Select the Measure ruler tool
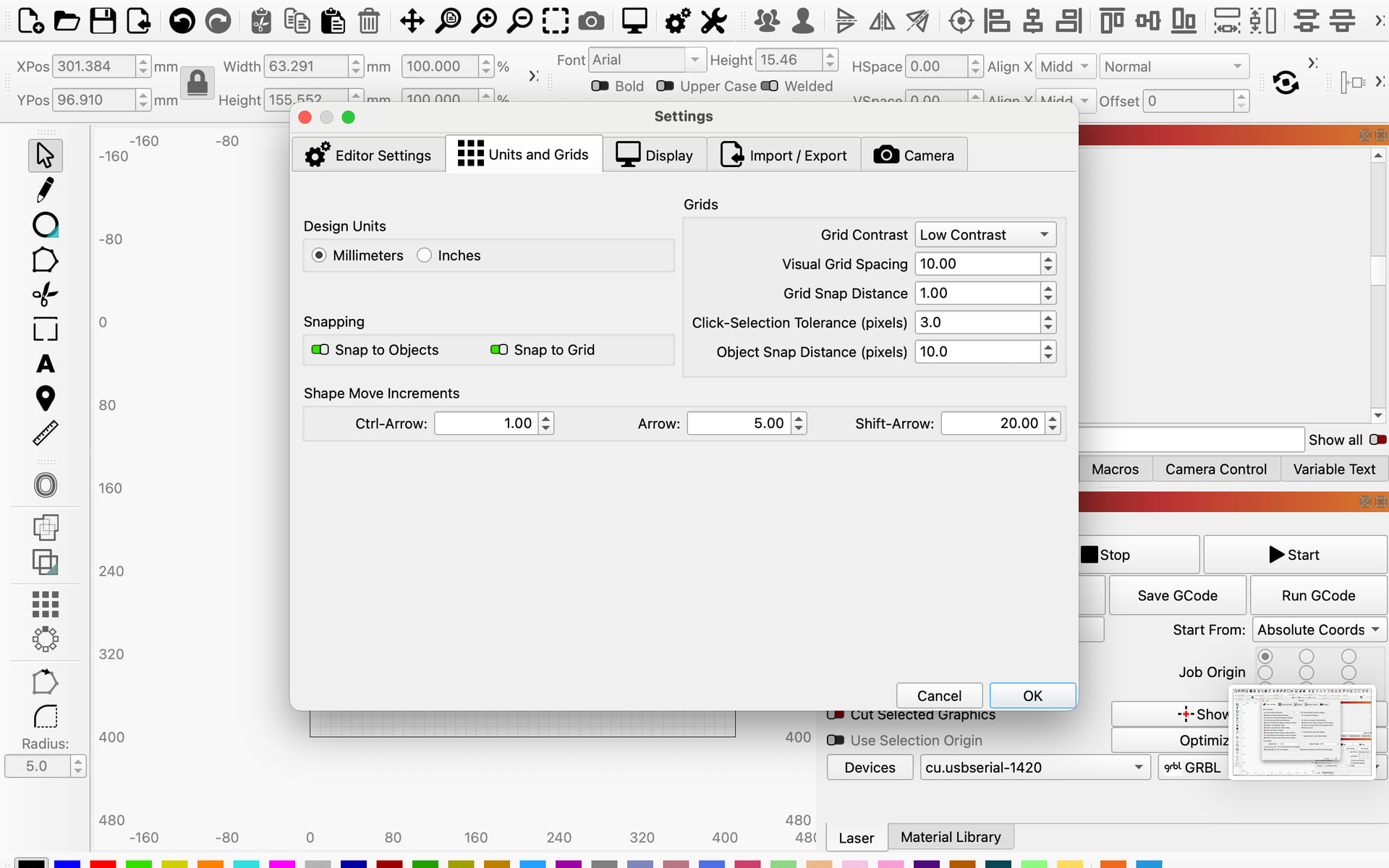This screenshot has width=1389, height=868. tap(45, 433)
